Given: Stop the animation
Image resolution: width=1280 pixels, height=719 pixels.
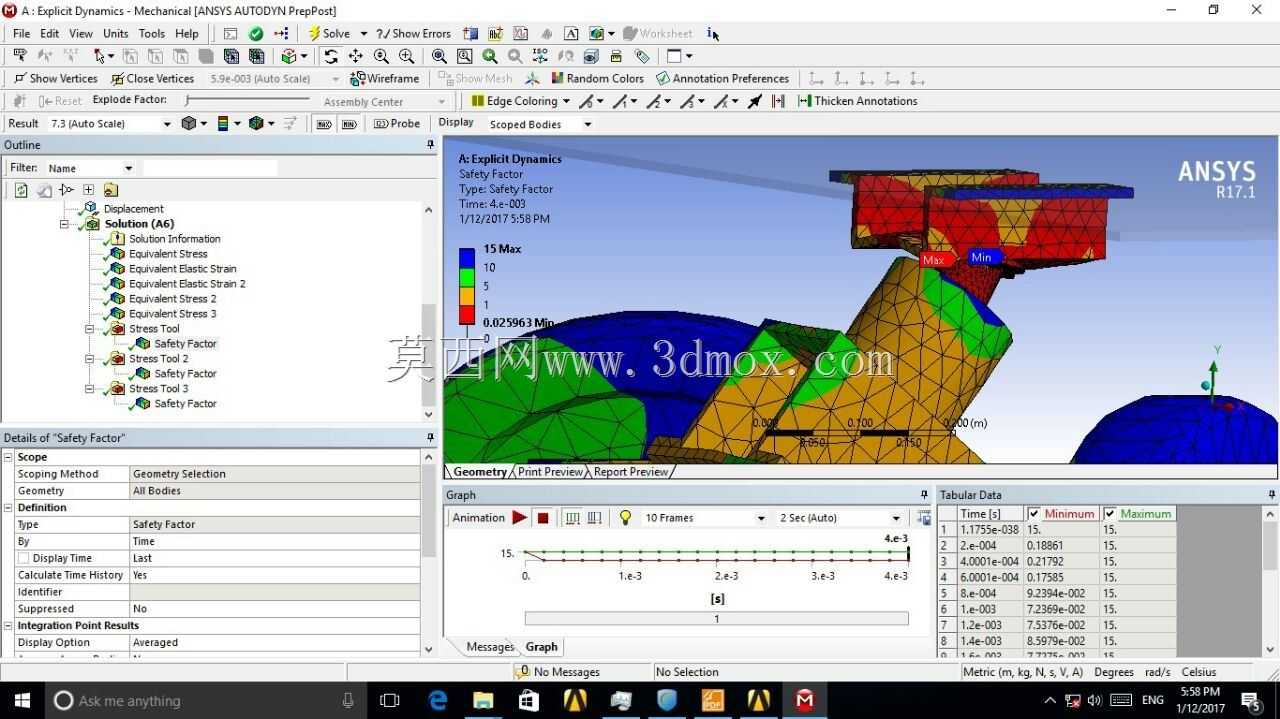Looking at the screenshot, I should click(x=543, y=518).
